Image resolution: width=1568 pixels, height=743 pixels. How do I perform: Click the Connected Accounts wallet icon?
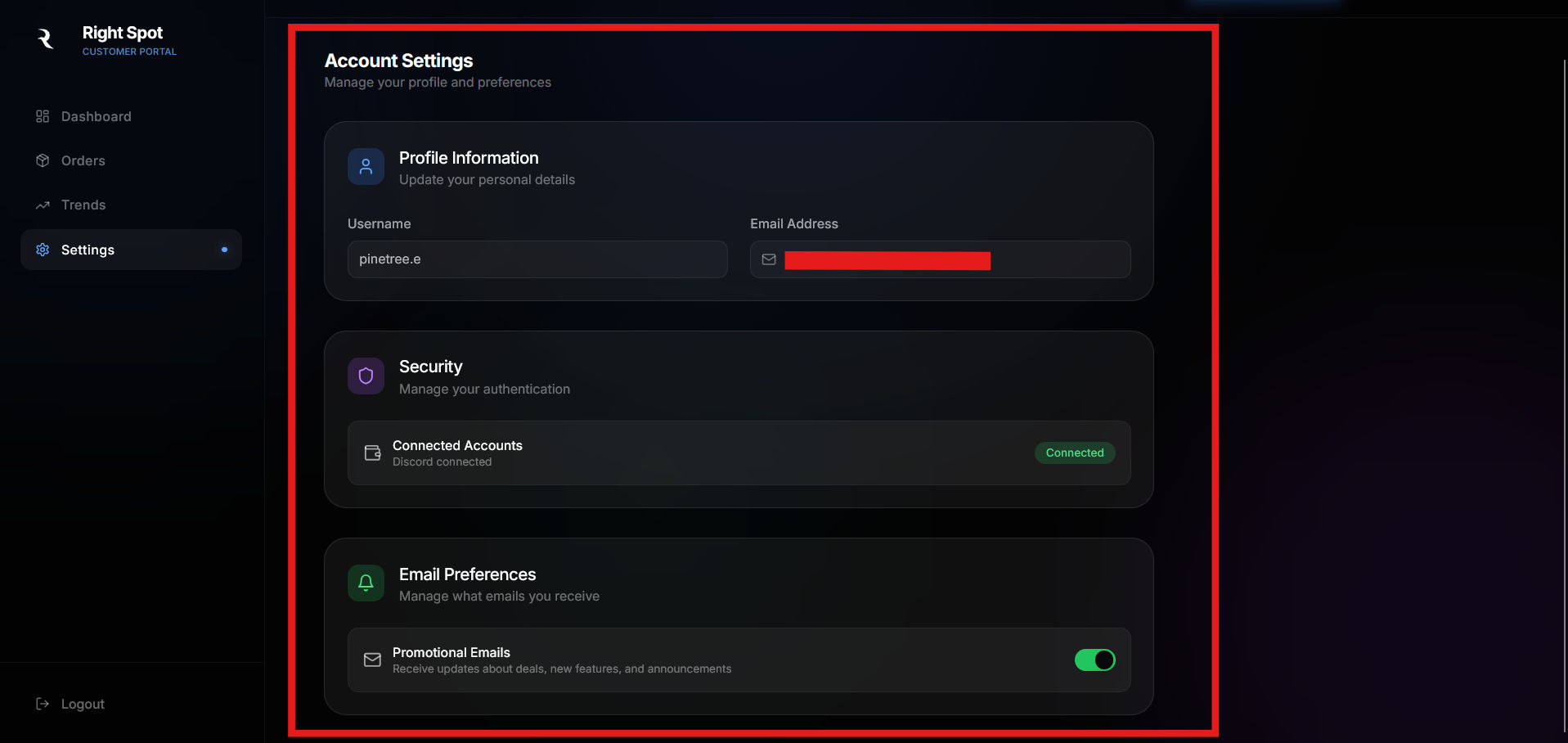point(372,453)
